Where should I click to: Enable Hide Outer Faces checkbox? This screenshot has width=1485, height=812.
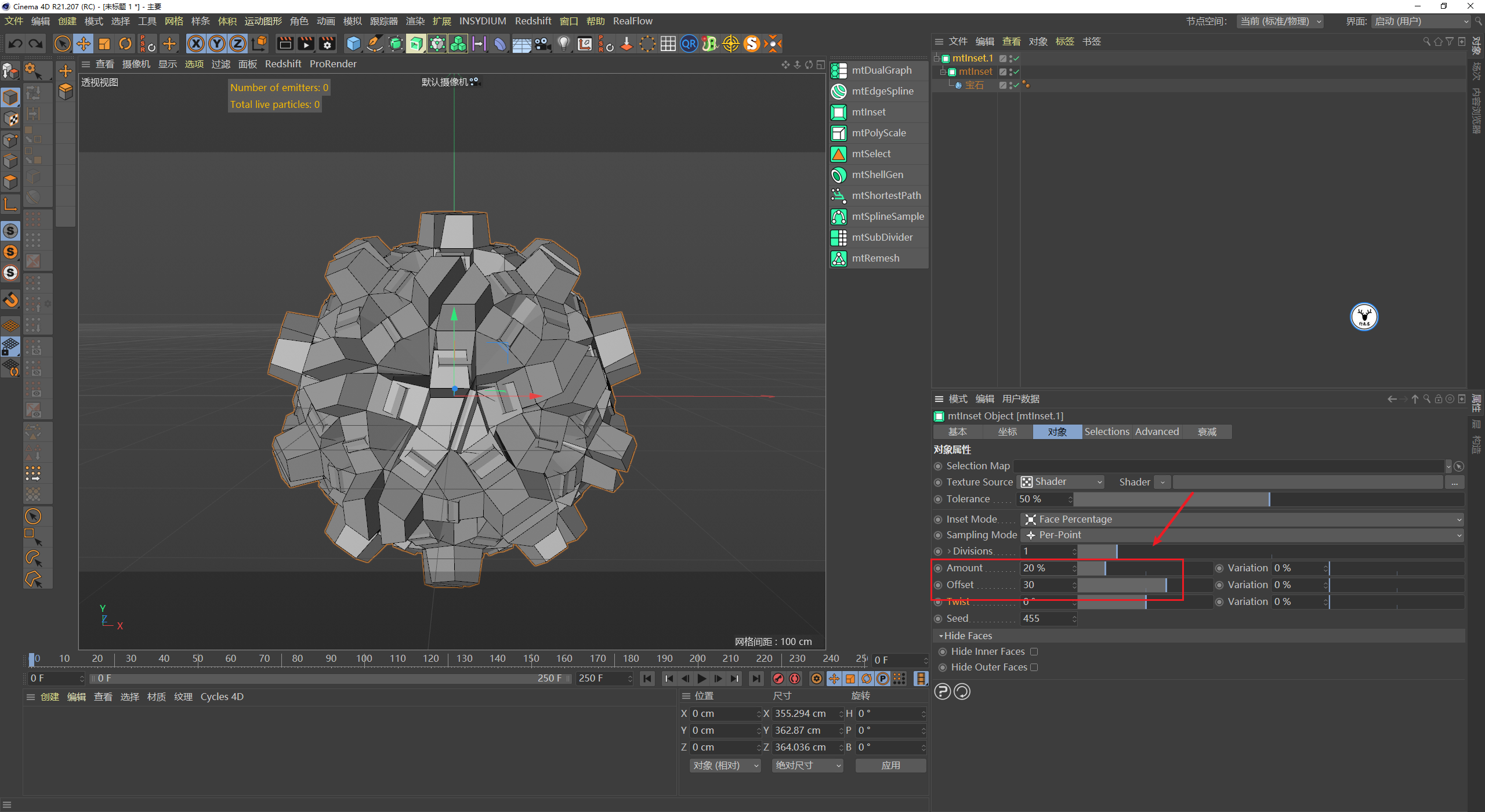pyautogui.click(x=1034, y=668)
